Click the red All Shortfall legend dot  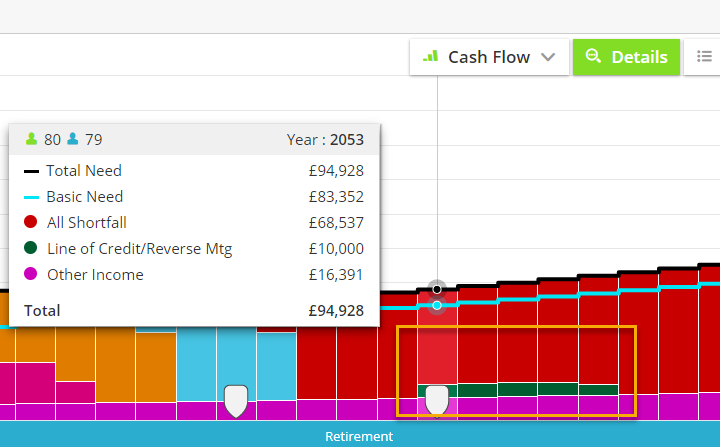click(31, 222)
